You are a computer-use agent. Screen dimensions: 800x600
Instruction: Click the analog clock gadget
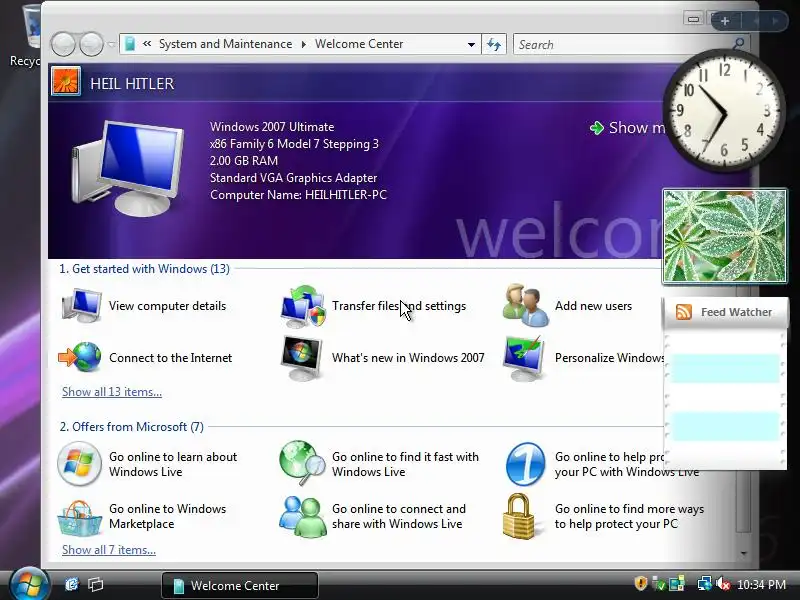(x=724, y=110)
